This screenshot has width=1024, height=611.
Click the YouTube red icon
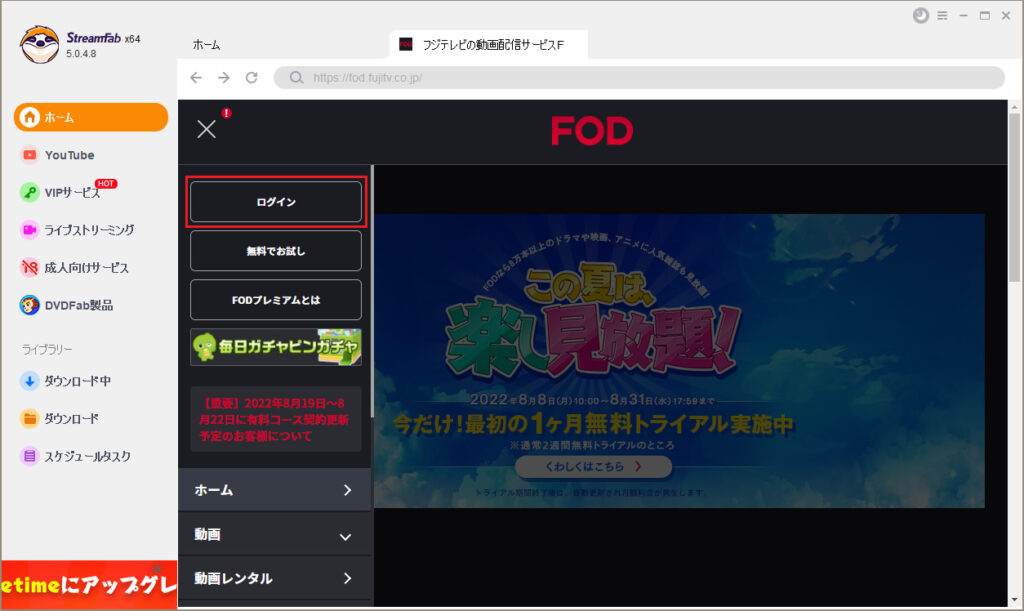(x=29, y=155)
